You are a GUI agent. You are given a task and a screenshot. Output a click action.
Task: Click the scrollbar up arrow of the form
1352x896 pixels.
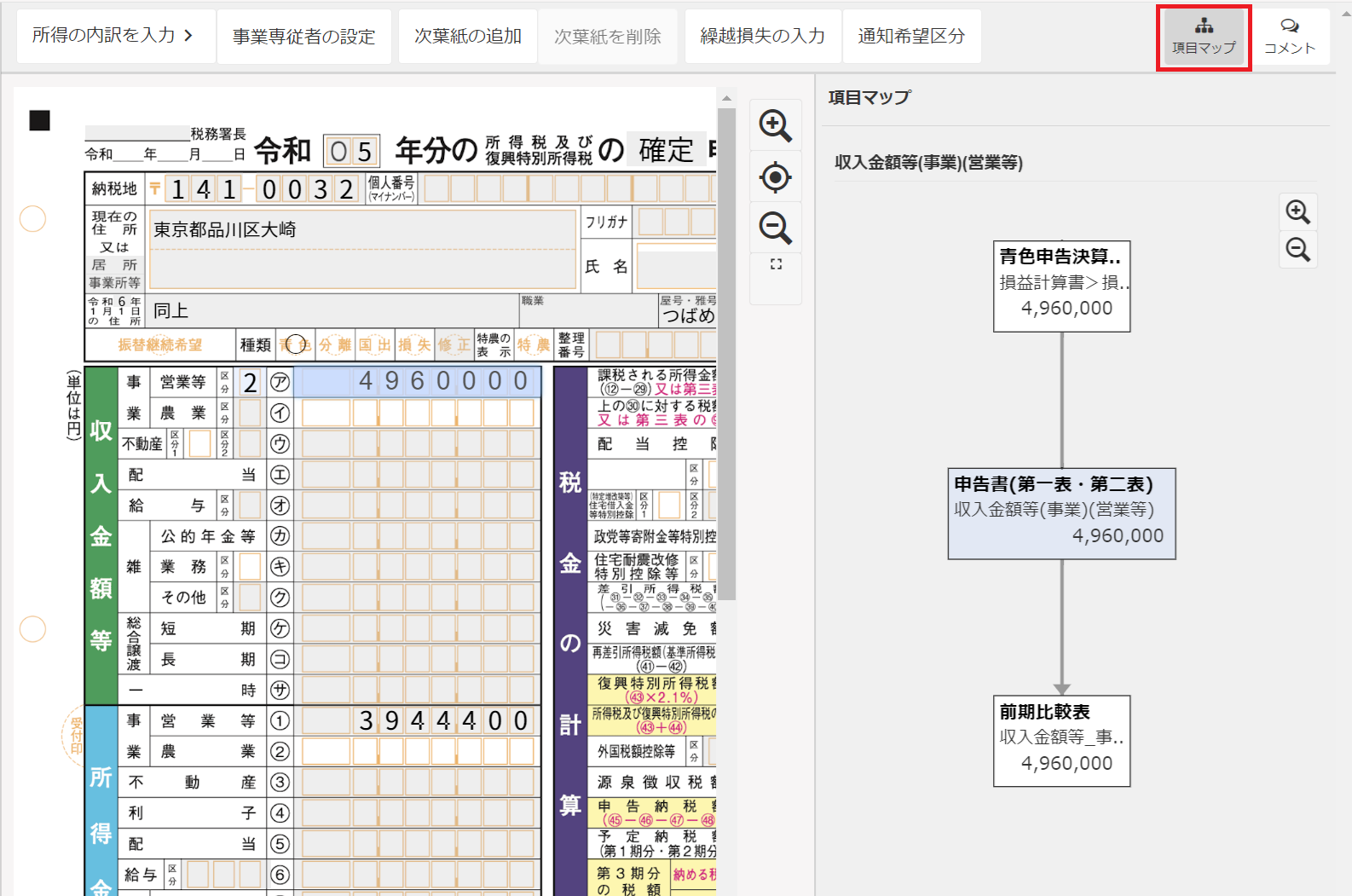726,98
